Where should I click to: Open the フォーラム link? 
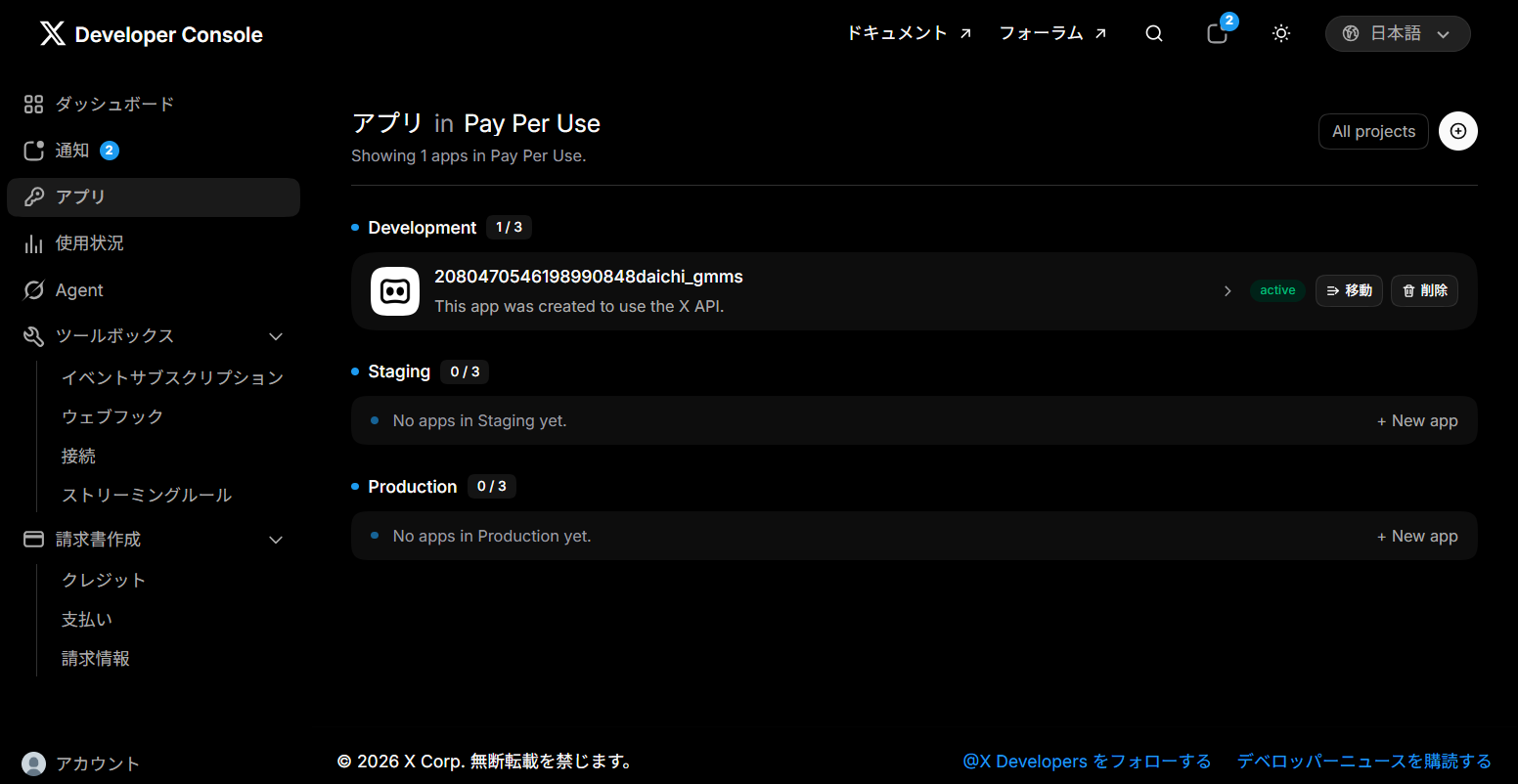pyautogui.click(x=1052, y=33)
